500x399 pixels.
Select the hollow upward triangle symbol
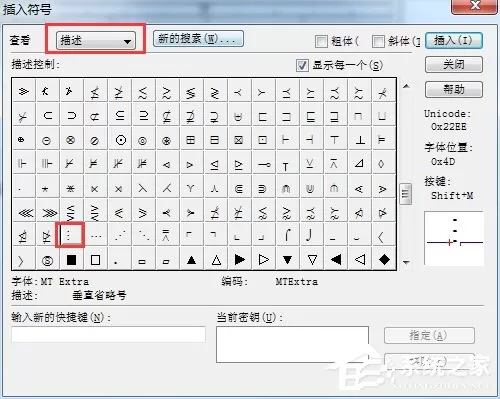(x=216, y=260)
